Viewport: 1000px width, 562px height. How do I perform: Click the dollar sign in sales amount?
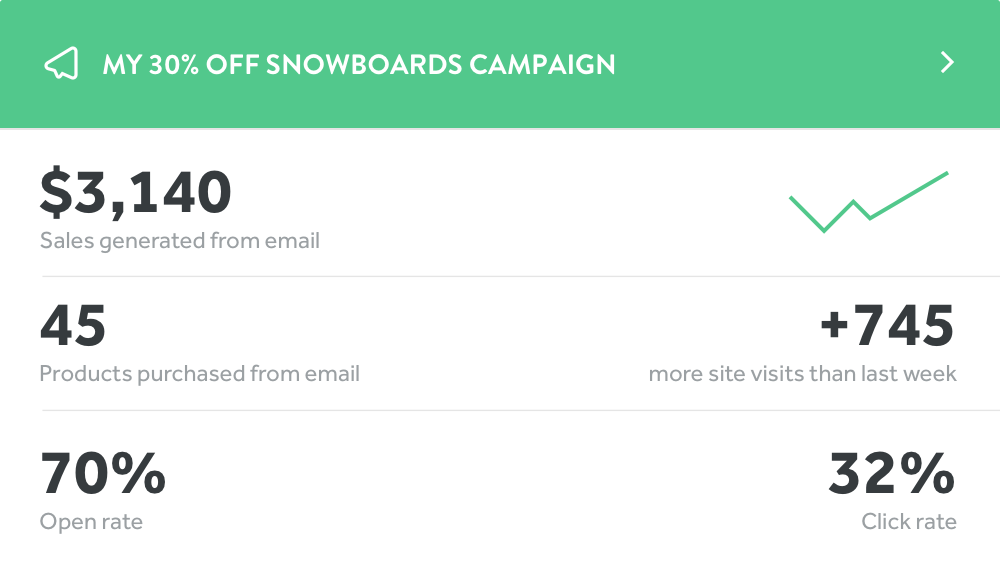click(56, 192)
